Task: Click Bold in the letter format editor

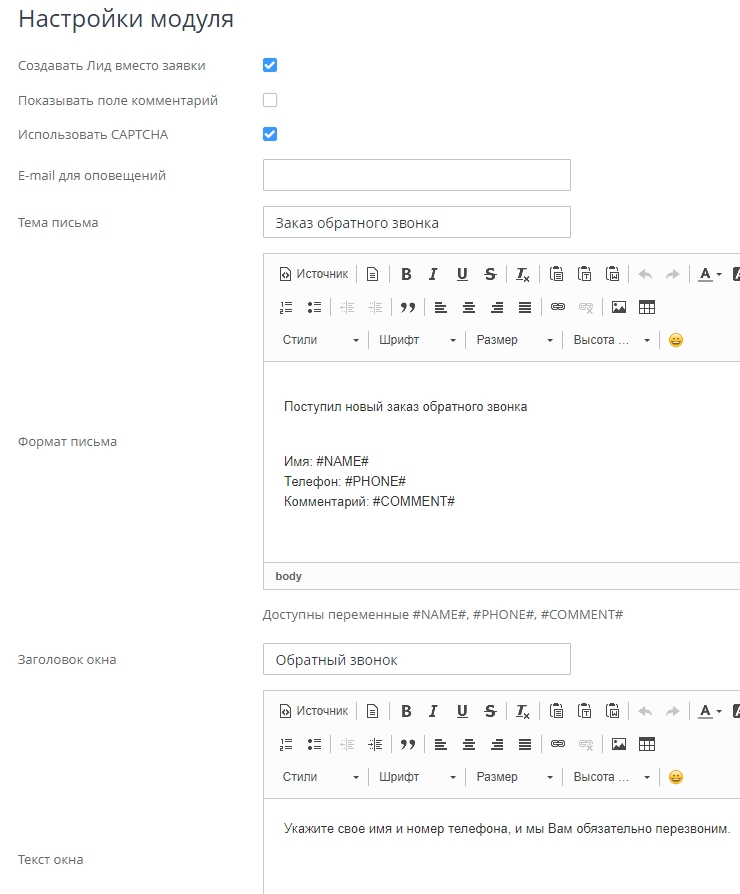Action: [x=406, y=274]
